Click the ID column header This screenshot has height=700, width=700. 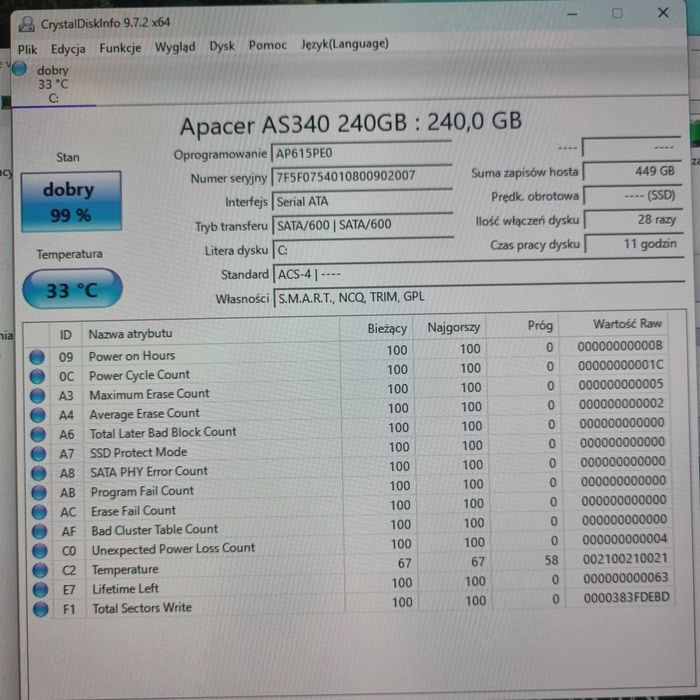[66, 335]
